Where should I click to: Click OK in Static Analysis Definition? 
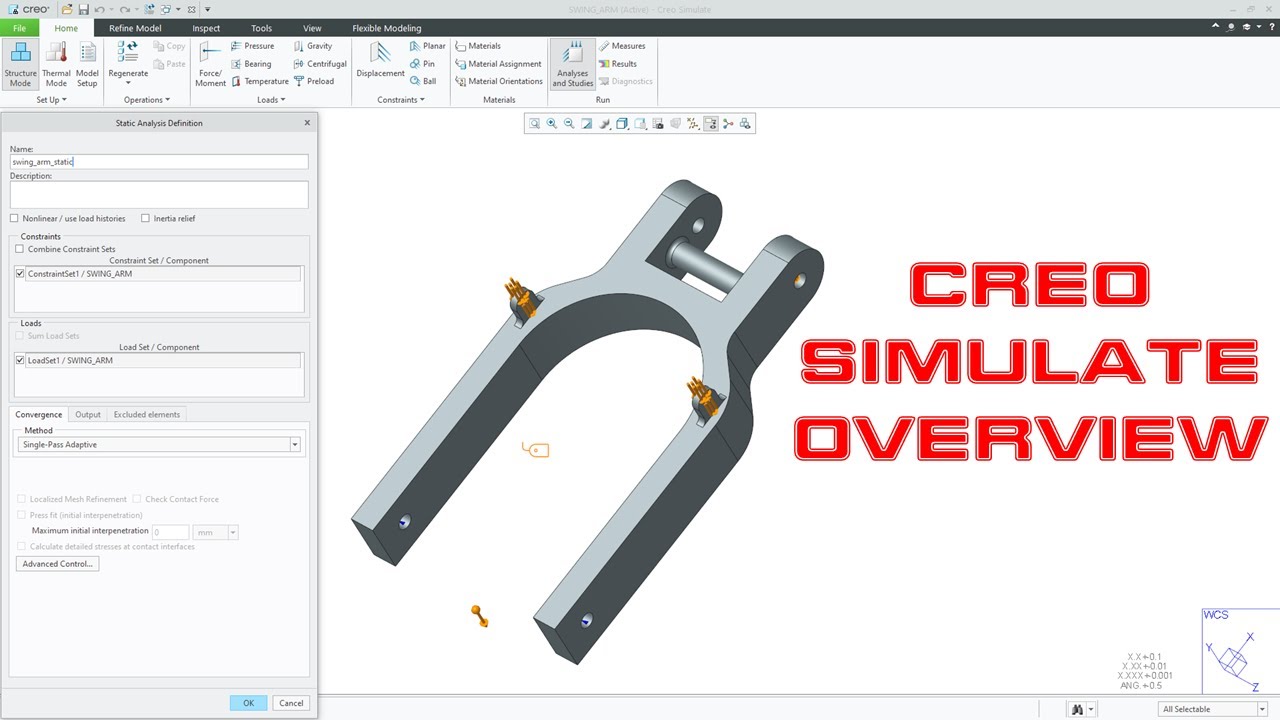pyautogui.click(x=248, y=703)
